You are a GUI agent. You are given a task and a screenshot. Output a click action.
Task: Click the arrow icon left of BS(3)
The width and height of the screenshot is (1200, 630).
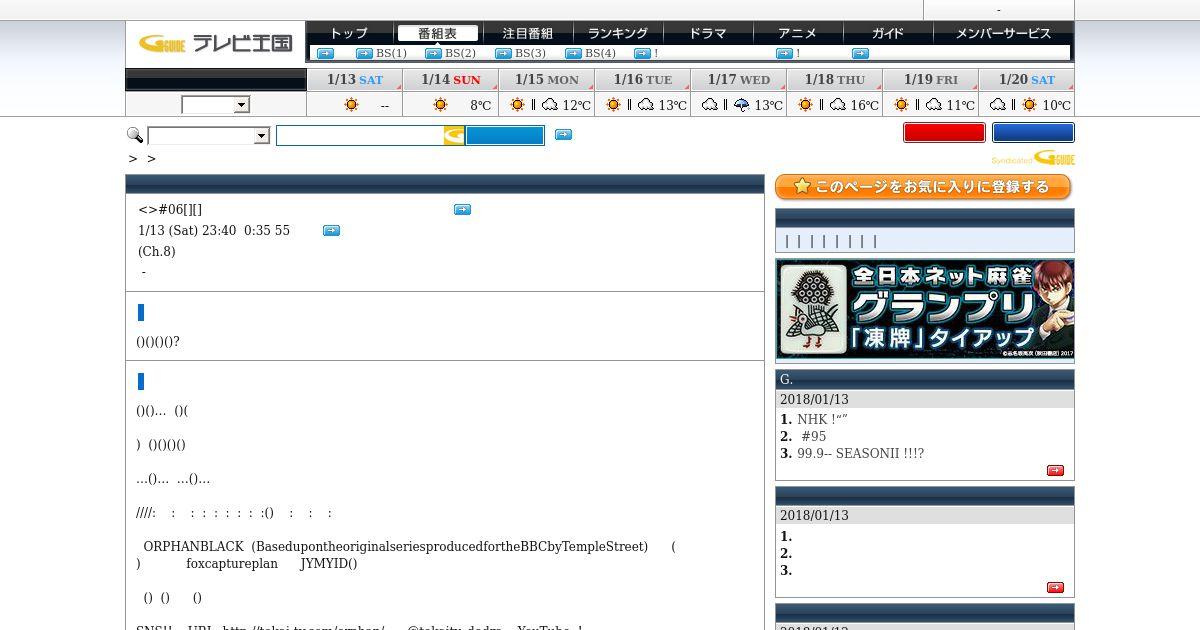click(503, 53)
